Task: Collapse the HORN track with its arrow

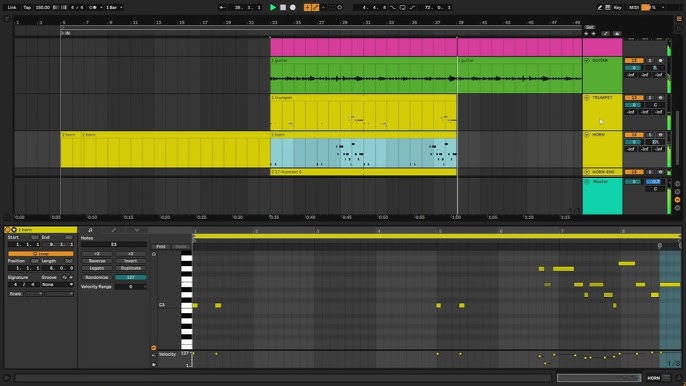Action: (587, 135)
